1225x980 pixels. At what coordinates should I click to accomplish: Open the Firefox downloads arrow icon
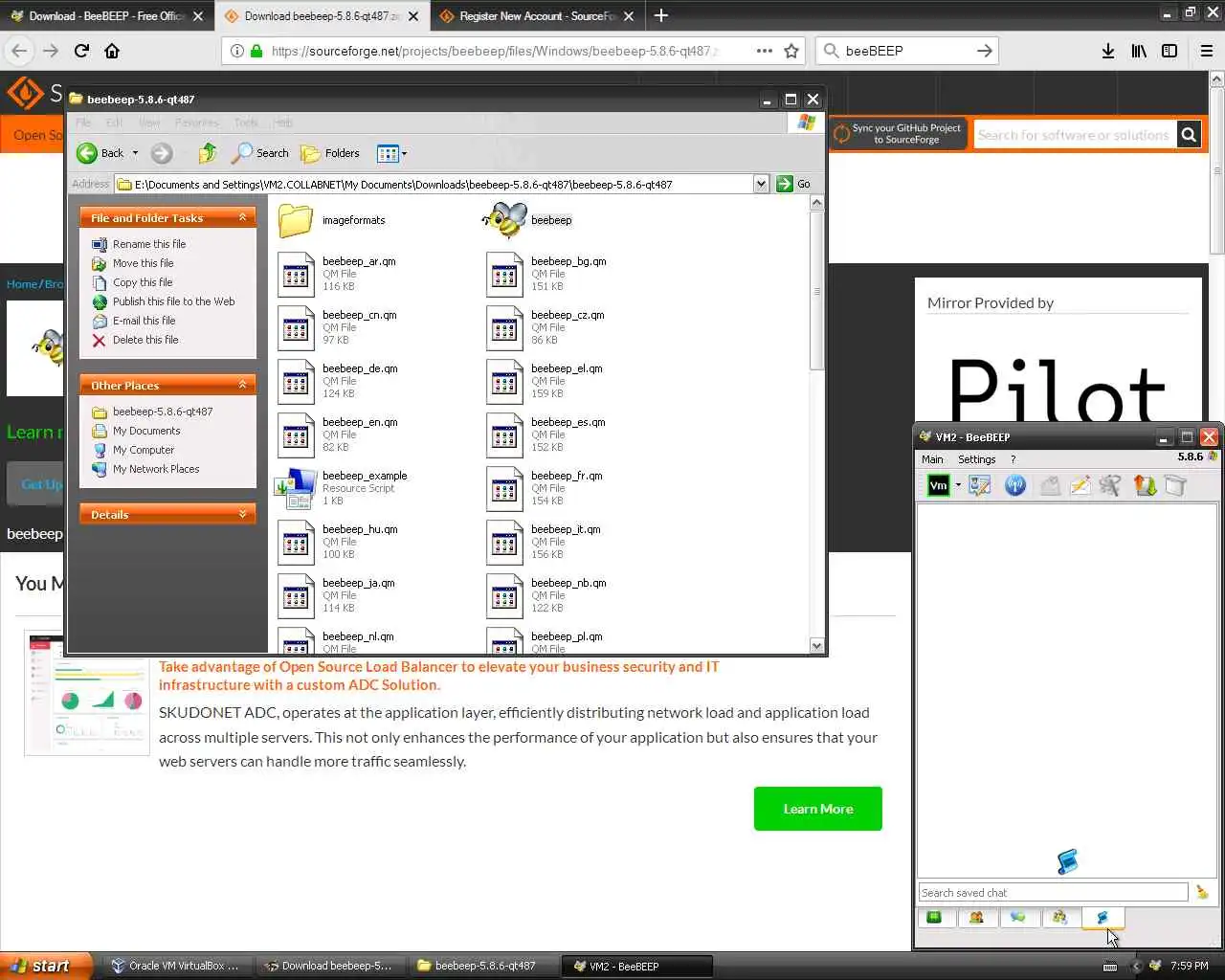[1107, 51]
